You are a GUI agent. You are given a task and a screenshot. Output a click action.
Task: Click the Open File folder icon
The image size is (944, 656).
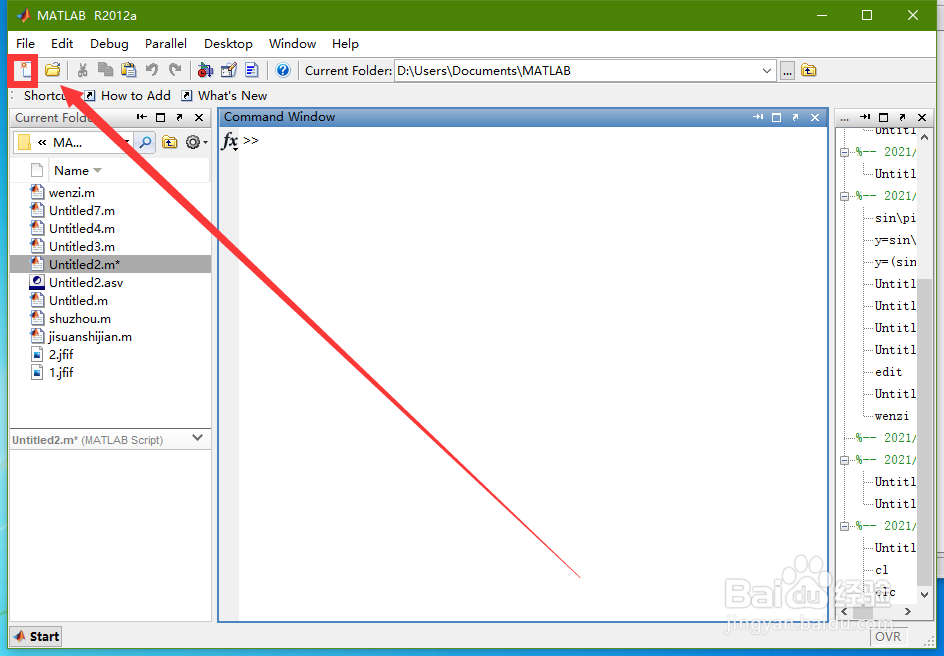(x=53, y=70)
